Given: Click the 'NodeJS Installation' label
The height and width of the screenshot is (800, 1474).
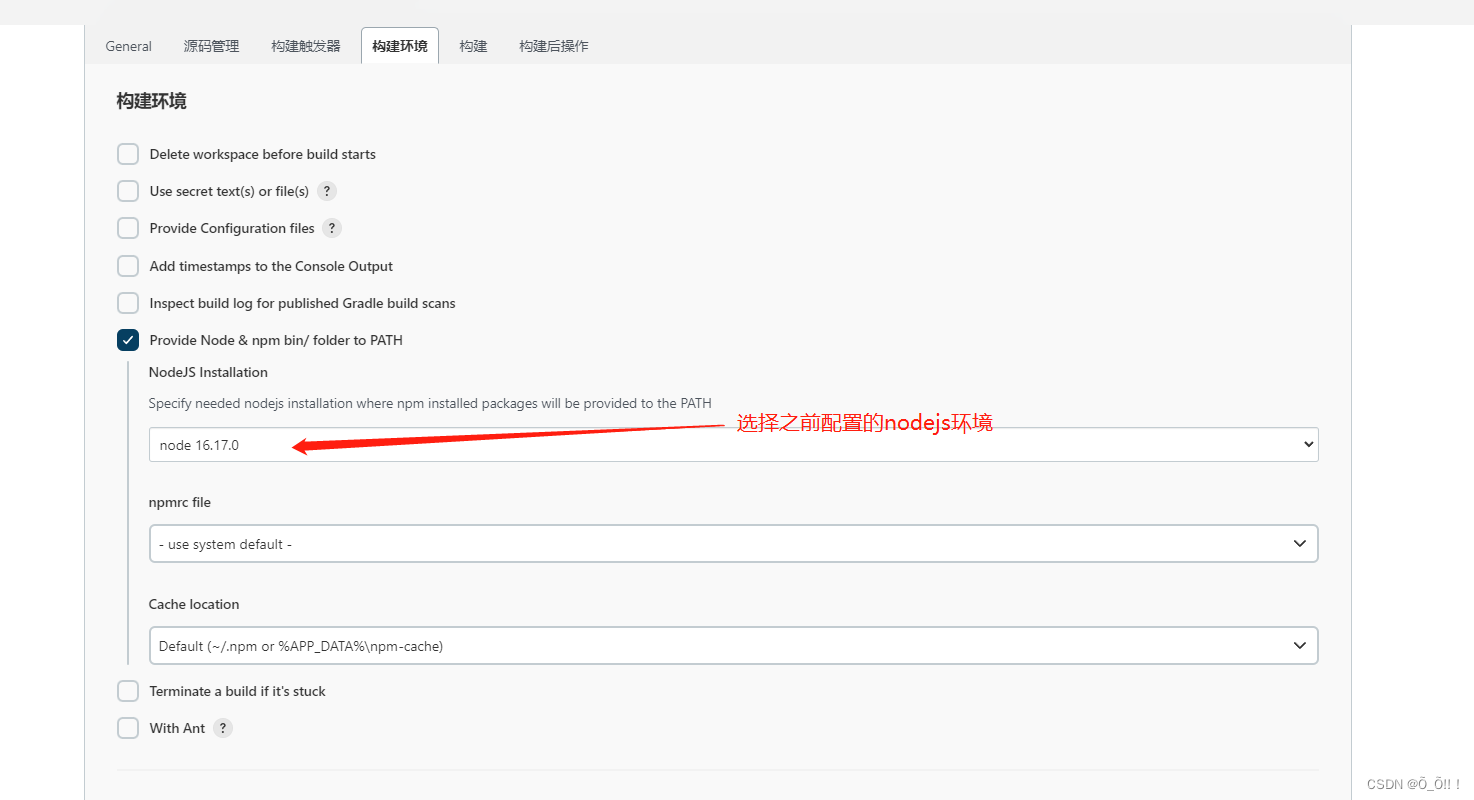Looking at the screenshot, I should tap(208, 372).
